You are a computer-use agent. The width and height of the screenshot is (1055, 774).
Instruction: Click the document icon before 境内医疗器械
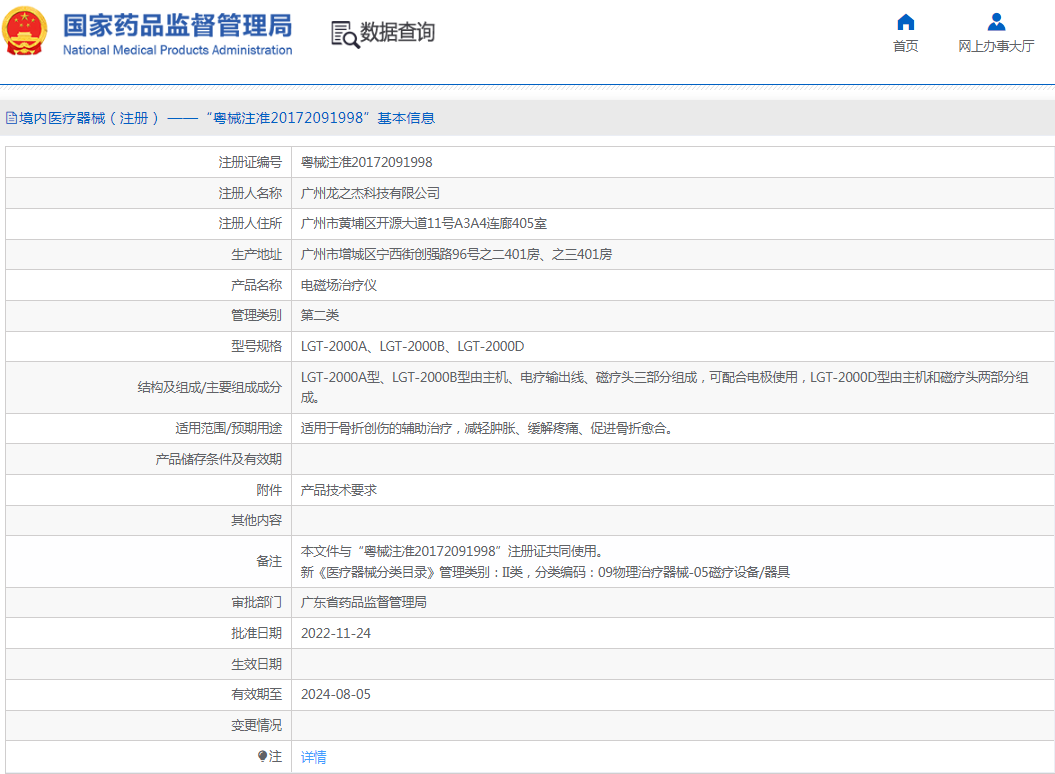(11, 118)
